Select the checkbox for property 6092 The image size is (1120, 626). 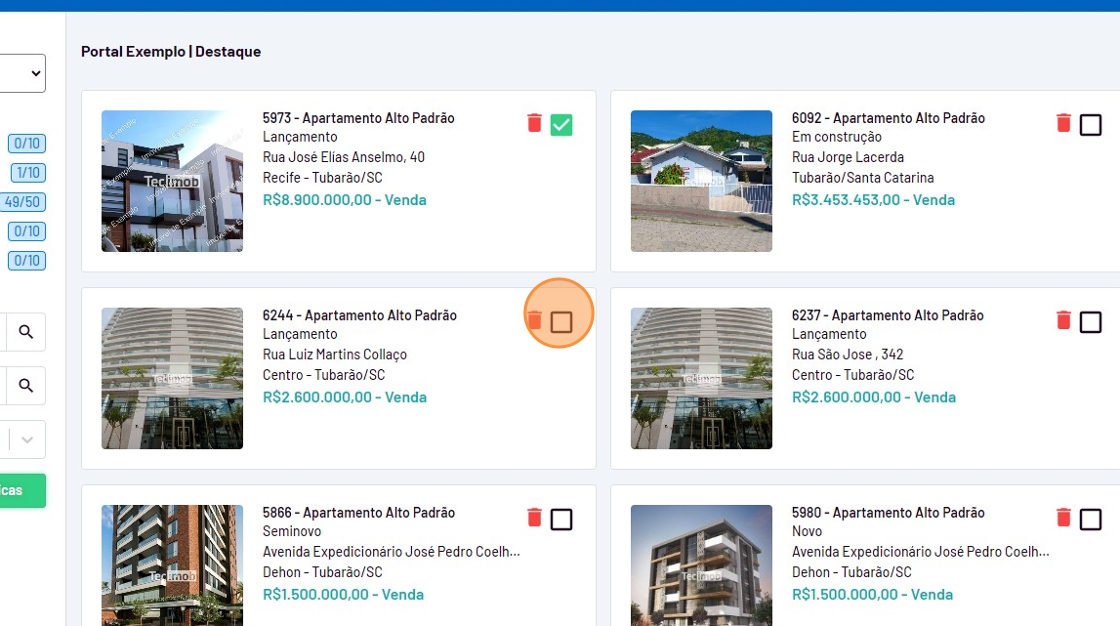pyautogui.click(x=1090, y=125)
